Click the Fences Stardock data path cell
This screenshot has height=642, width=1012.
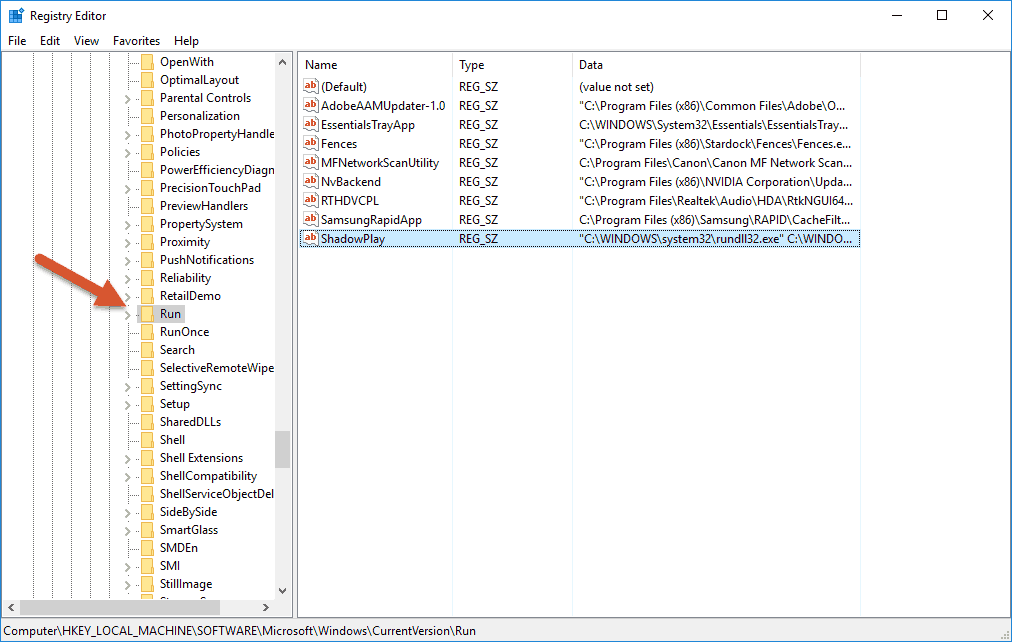[715, 144]
